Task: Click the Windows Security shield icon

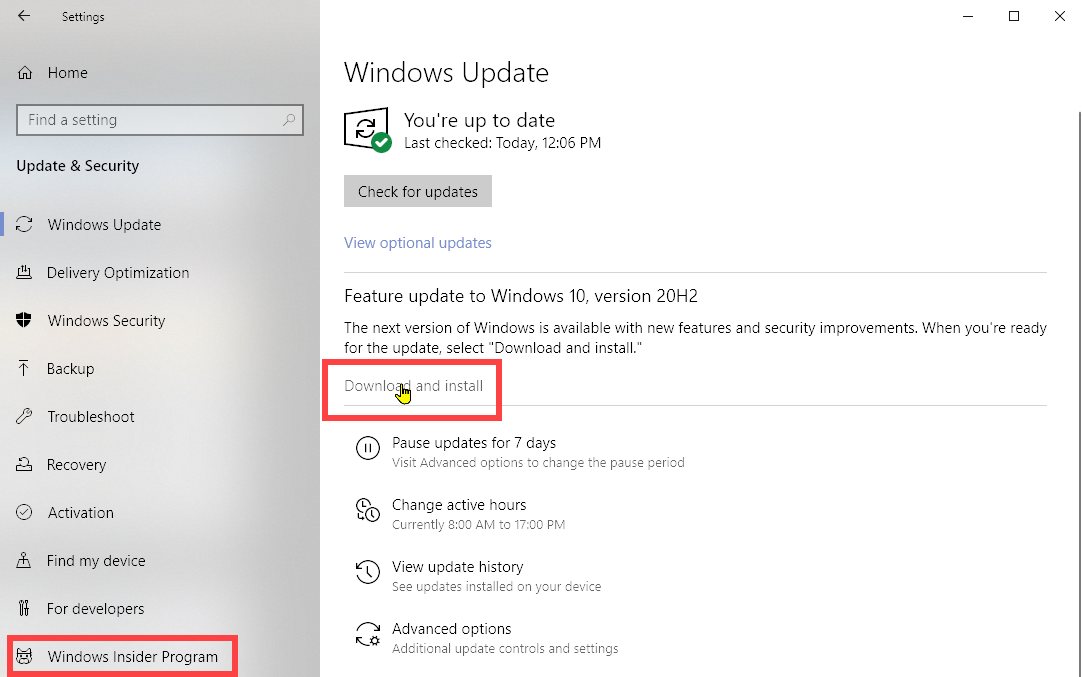Action: (24, 320)
